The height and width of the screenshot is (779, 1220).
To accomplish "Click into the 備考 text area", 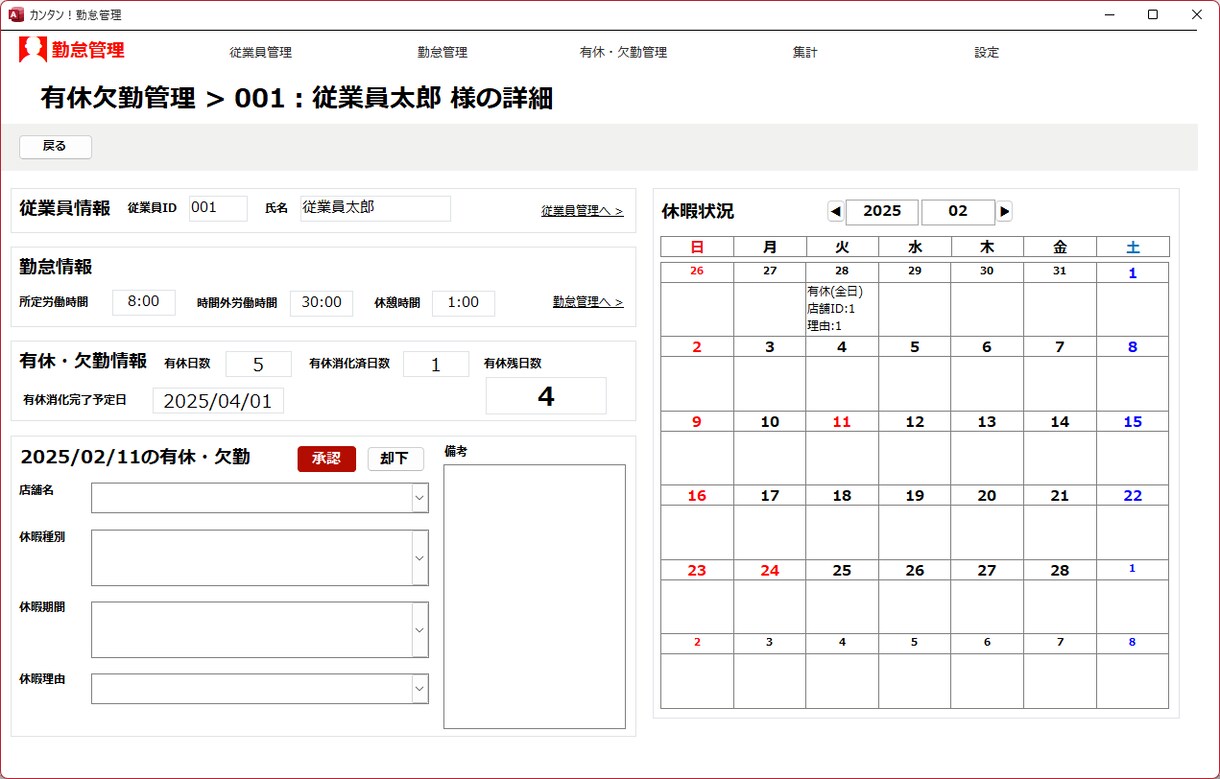I will click(x=535, y=596).
